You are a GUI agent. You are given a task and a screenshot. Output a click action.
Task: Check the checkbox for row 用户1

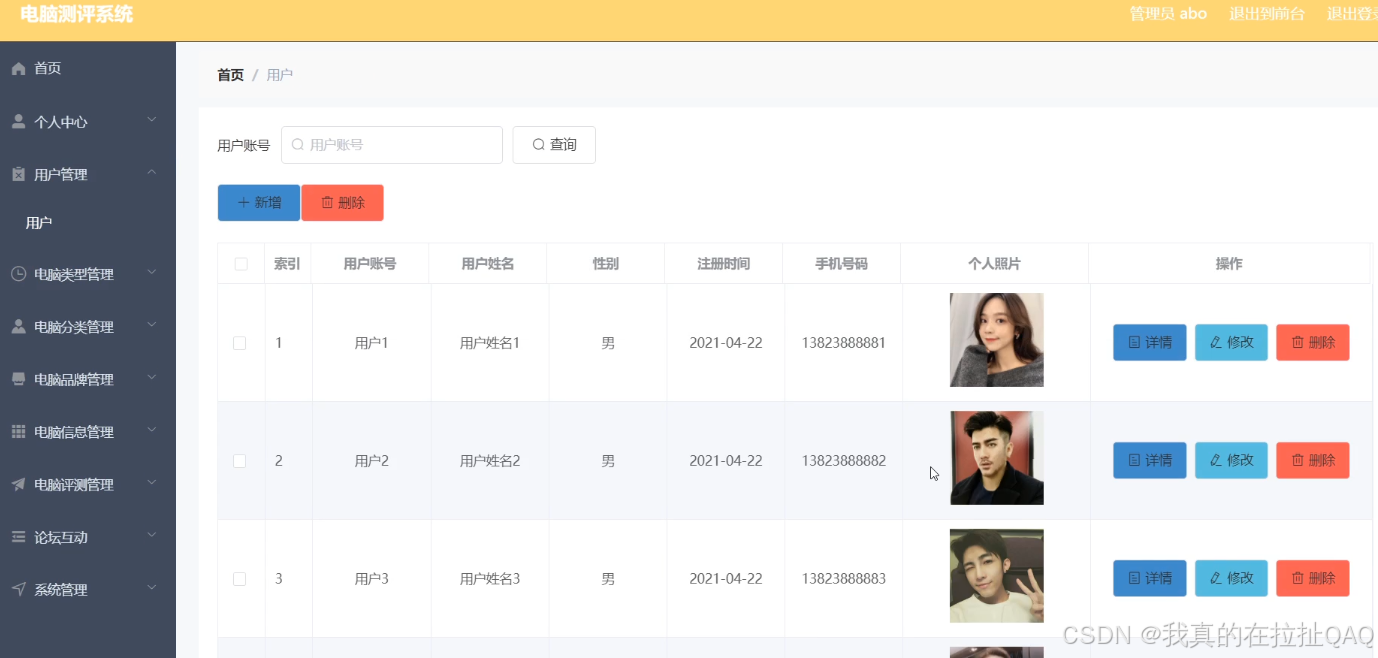click(x=239, y=343)
